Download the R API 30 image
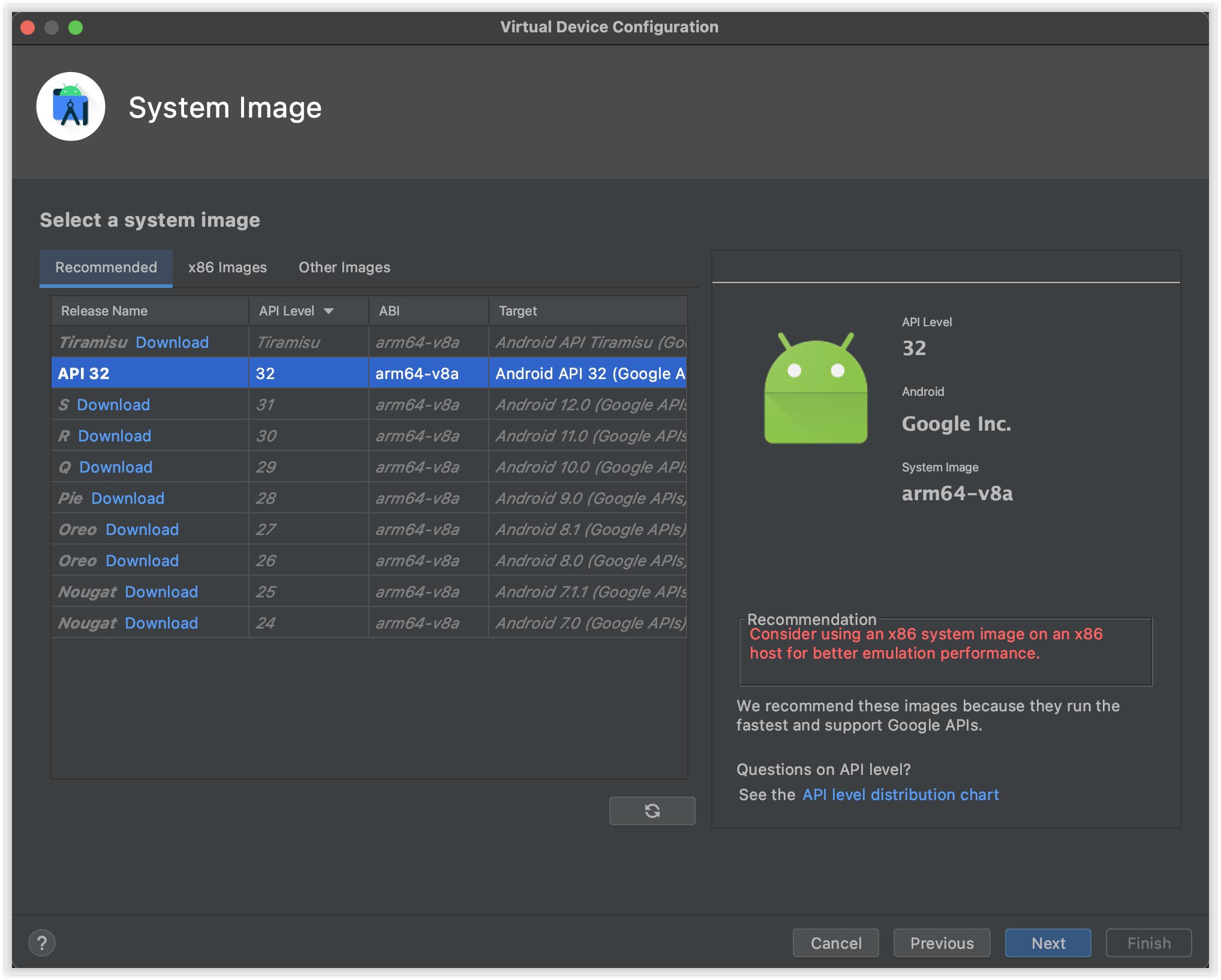Image resolution: width=1221 pixels, height=980 pixels. 115,436
